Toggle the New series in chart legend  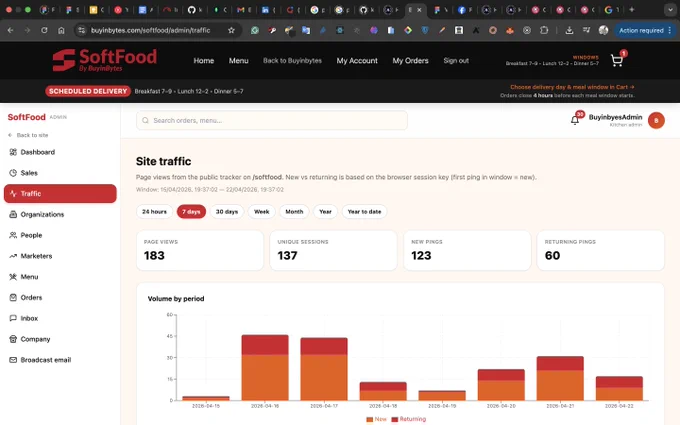tap(376, 419)
